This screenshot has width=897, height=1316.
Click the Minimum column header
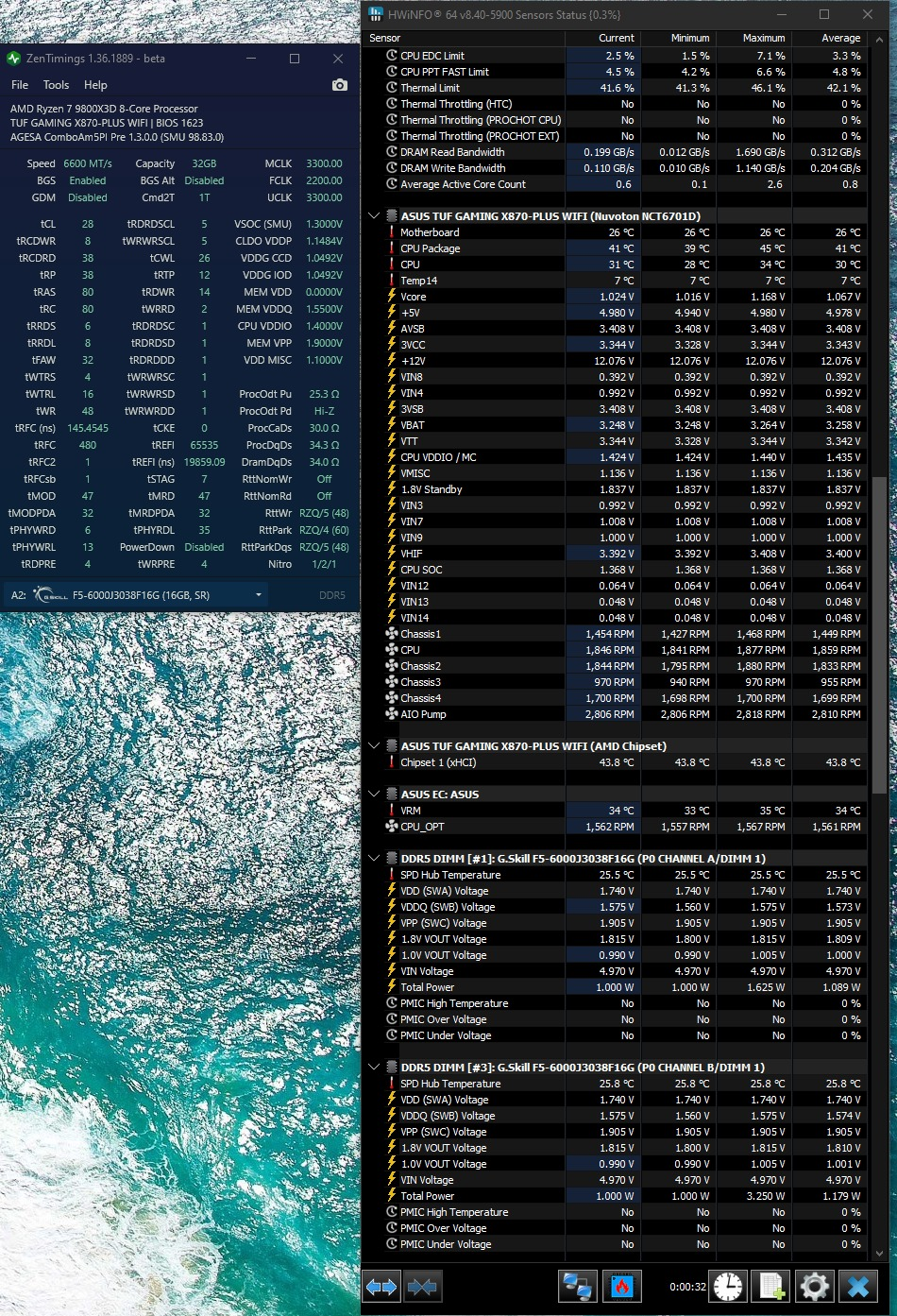pyautogui.click(x=679, y=38)
